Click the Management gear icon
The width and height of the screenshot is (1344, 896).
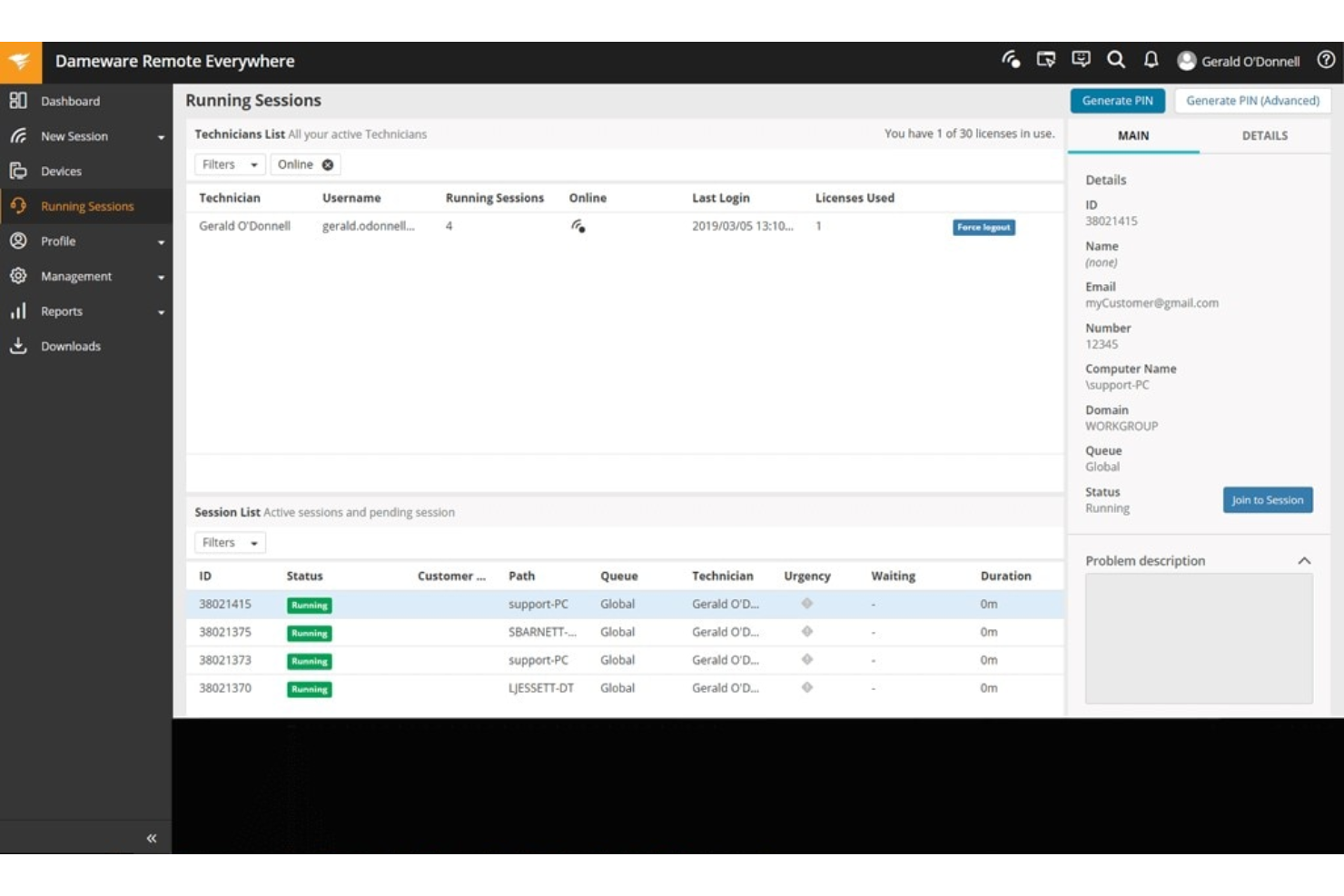click(18, 276)
